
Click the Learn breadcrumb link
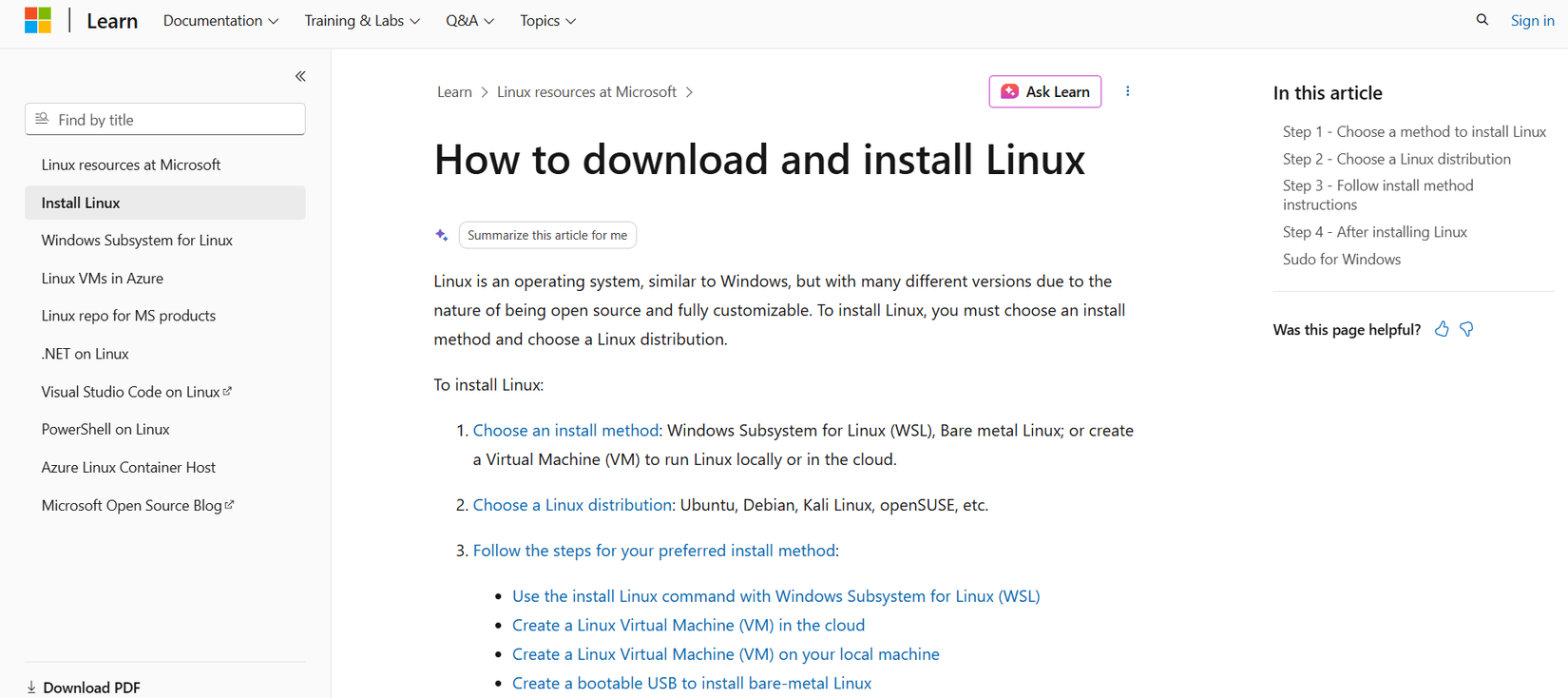(454, 91)
